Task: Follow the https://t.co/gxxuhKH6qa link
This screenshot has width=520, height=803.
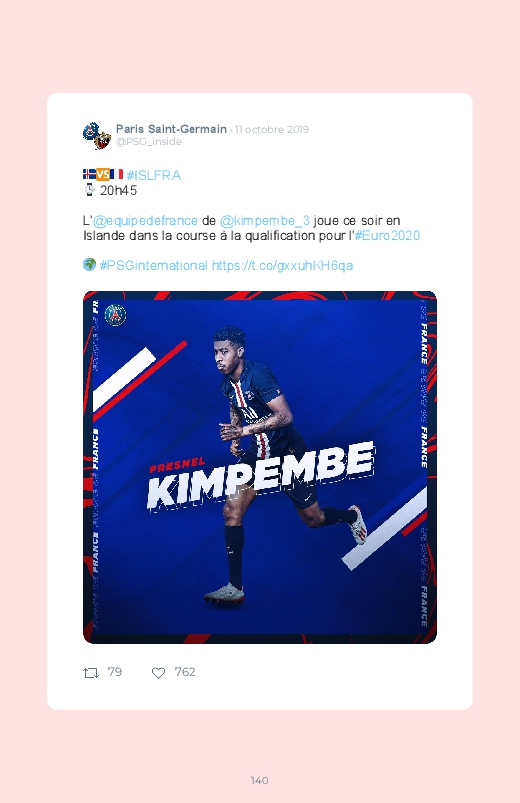Action: click(x=282, y=265)
